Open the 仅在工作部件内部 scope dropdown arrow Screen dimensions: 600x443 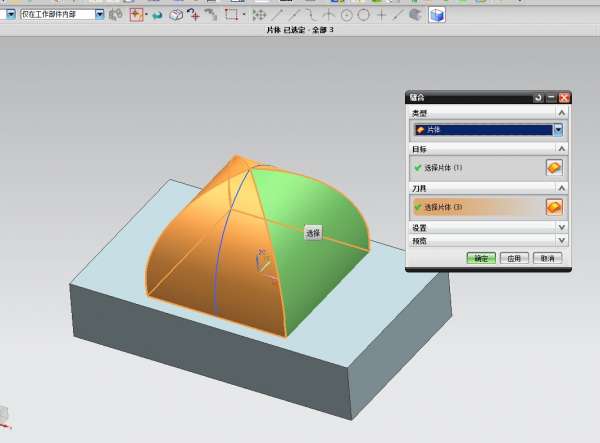pyautogui.click(x=99, y=15)
